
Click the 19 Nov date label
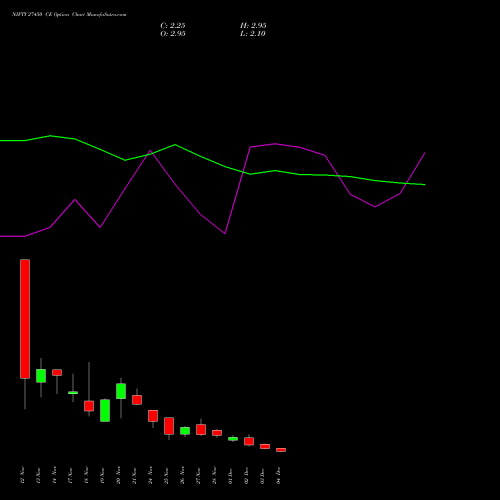point(103,475)
